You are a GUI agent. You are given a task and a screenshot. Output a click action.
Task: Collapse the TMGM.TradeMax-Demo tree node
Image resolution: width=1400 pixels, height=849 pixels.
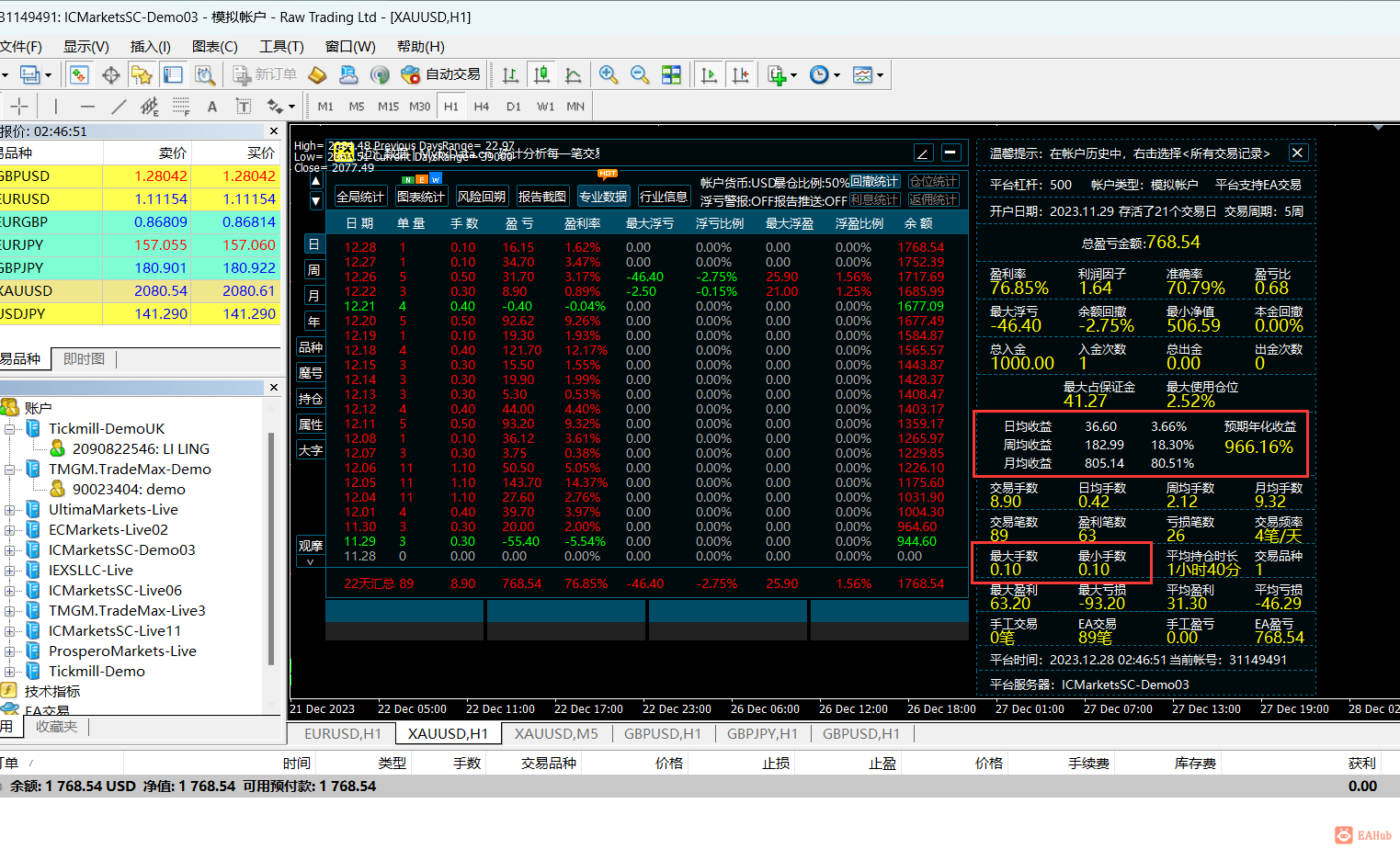9,470
